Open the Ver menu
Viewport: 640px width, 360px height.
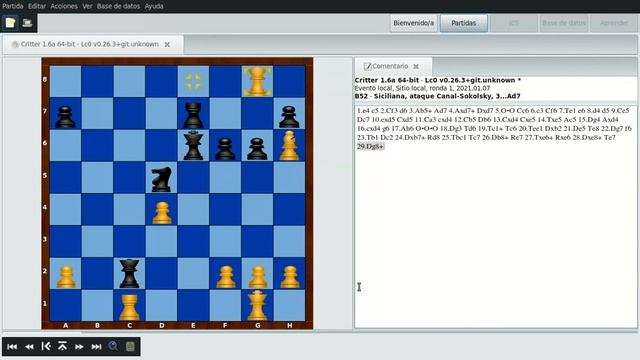point(87,6)
